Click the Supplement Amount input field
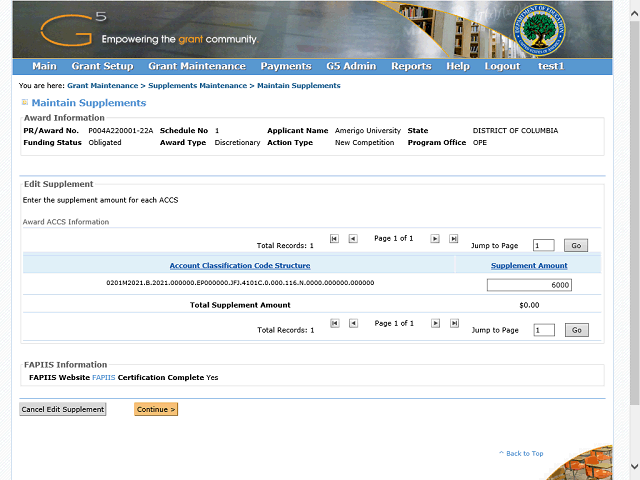Image resolution: width=640 pixels, height=480 pixels. coord(529,285)
